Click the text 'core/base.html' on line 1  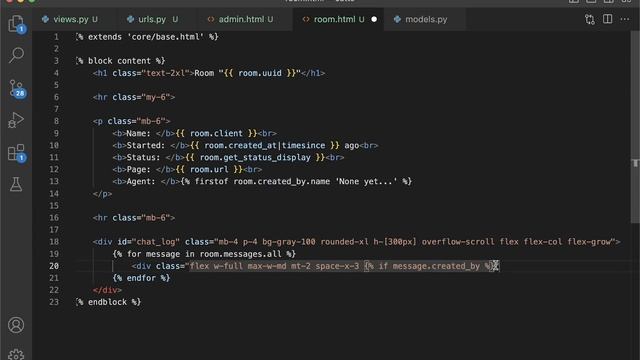[166, 37]
